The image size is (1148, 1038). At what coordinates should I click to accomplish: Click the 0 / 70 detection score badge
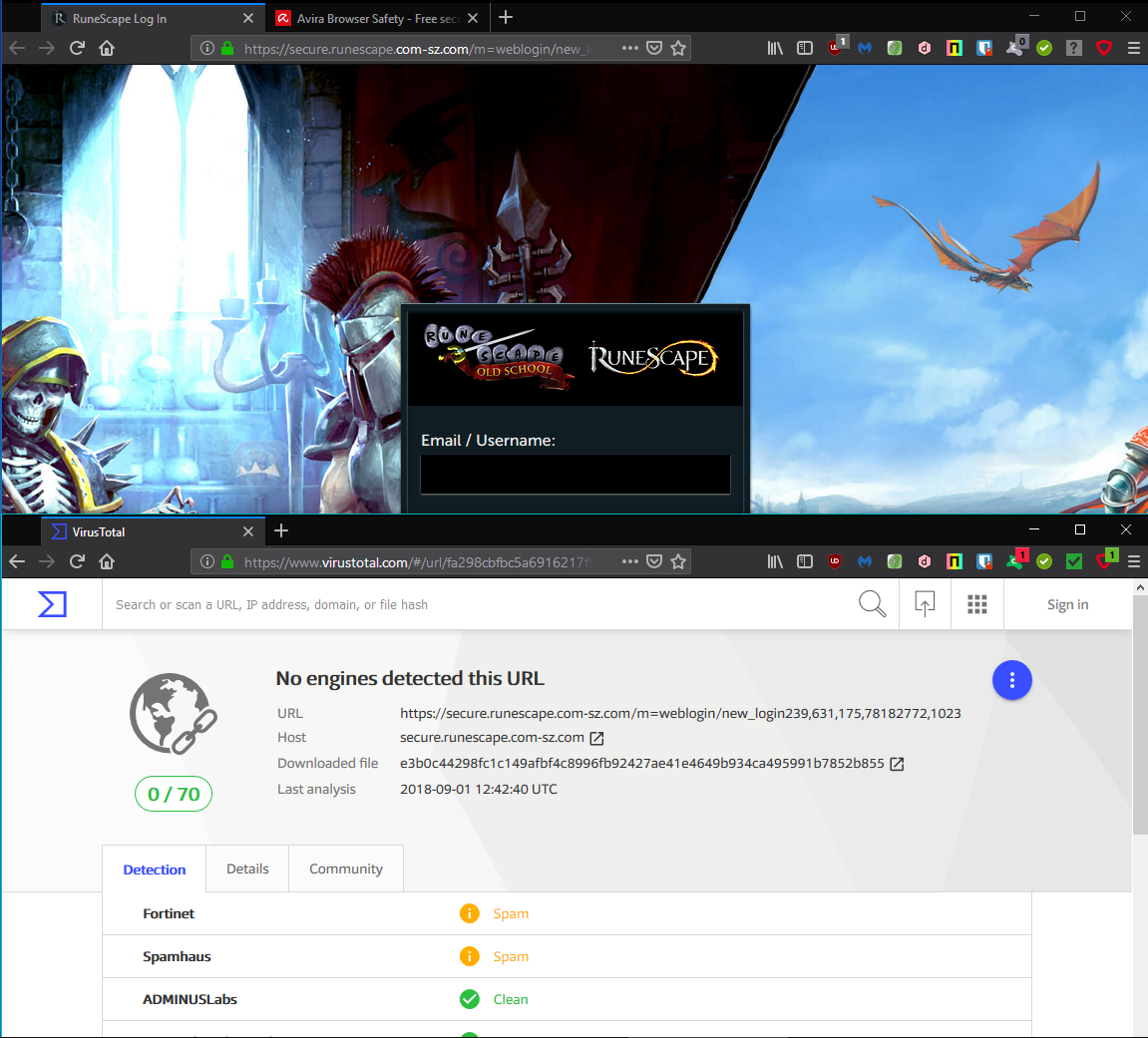click(174, 794)
